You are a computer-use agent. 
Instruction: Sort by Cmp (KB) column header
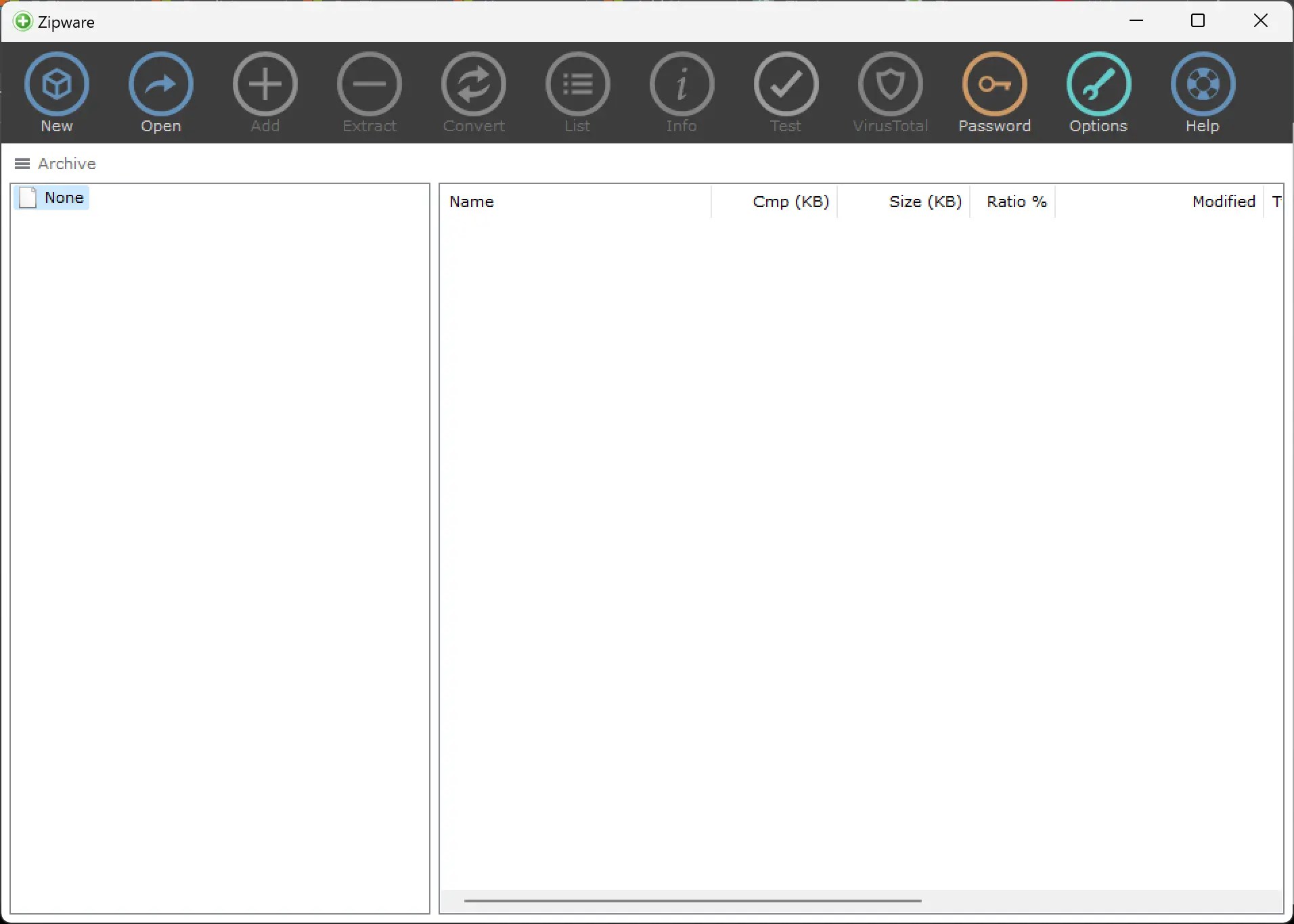[774, 202]
